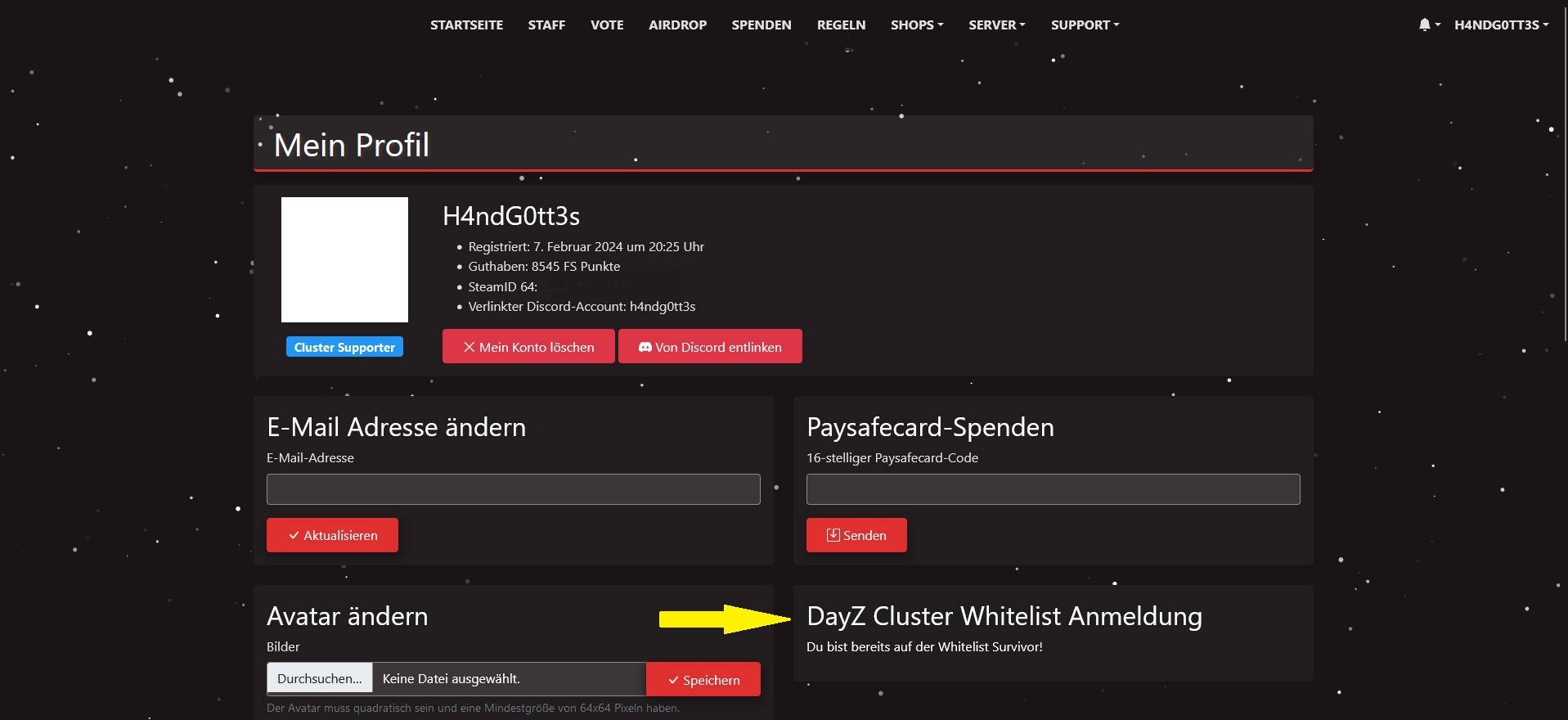The height and width of the screenshot is (720, 1568).
Task: Click the avatar size requirement hint text
Action: (x=473, y=708)
